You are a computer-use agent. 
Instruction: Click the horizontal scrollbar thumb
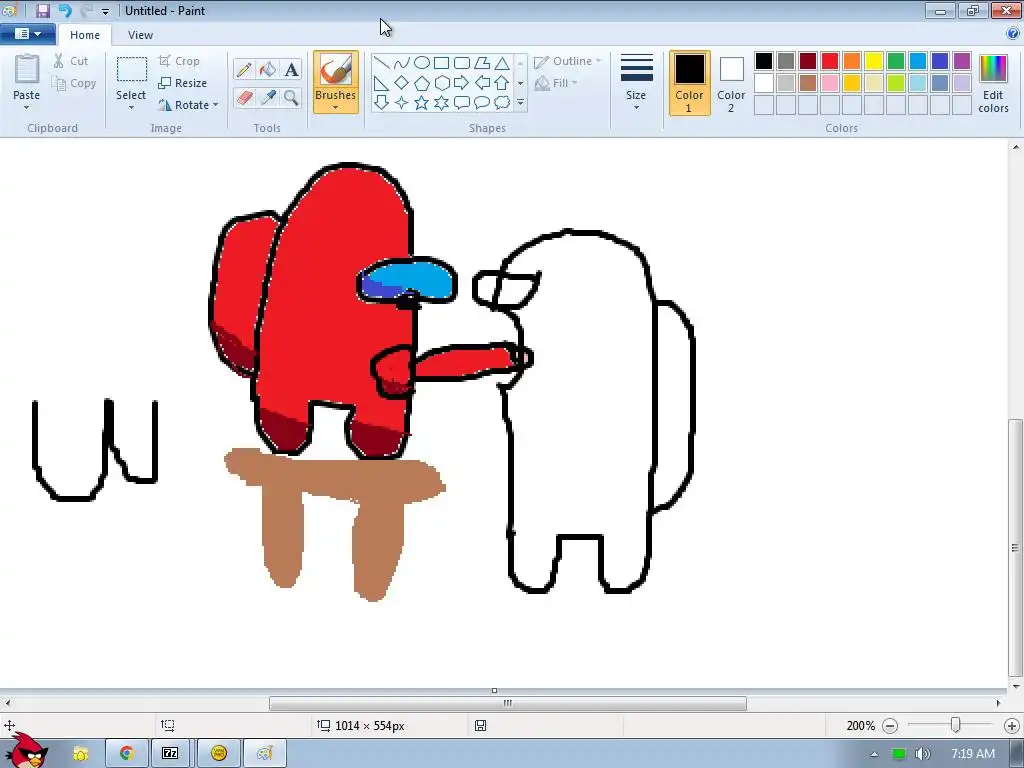click(x=507, y=703)
